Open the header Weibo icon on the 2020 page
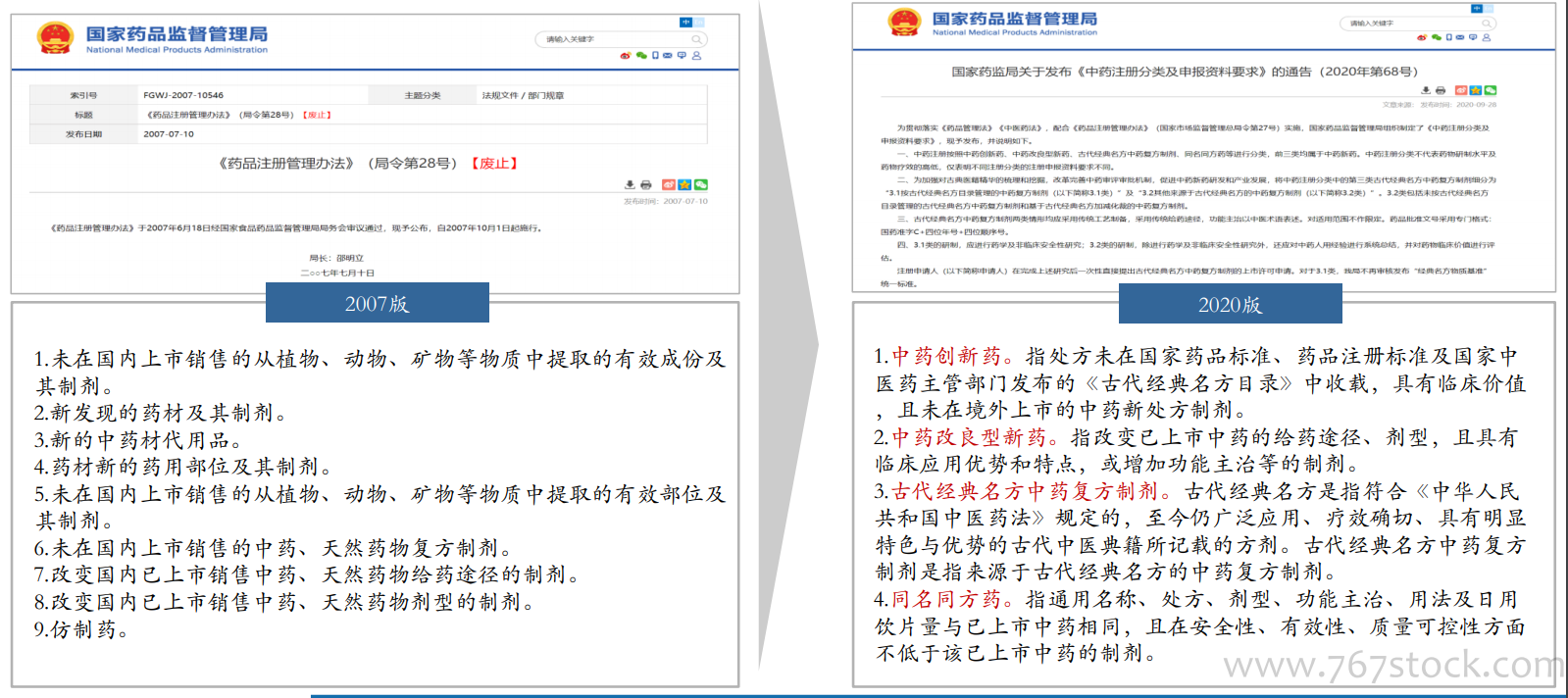Screen dimensions: 1568x698 pos(1422,37)
